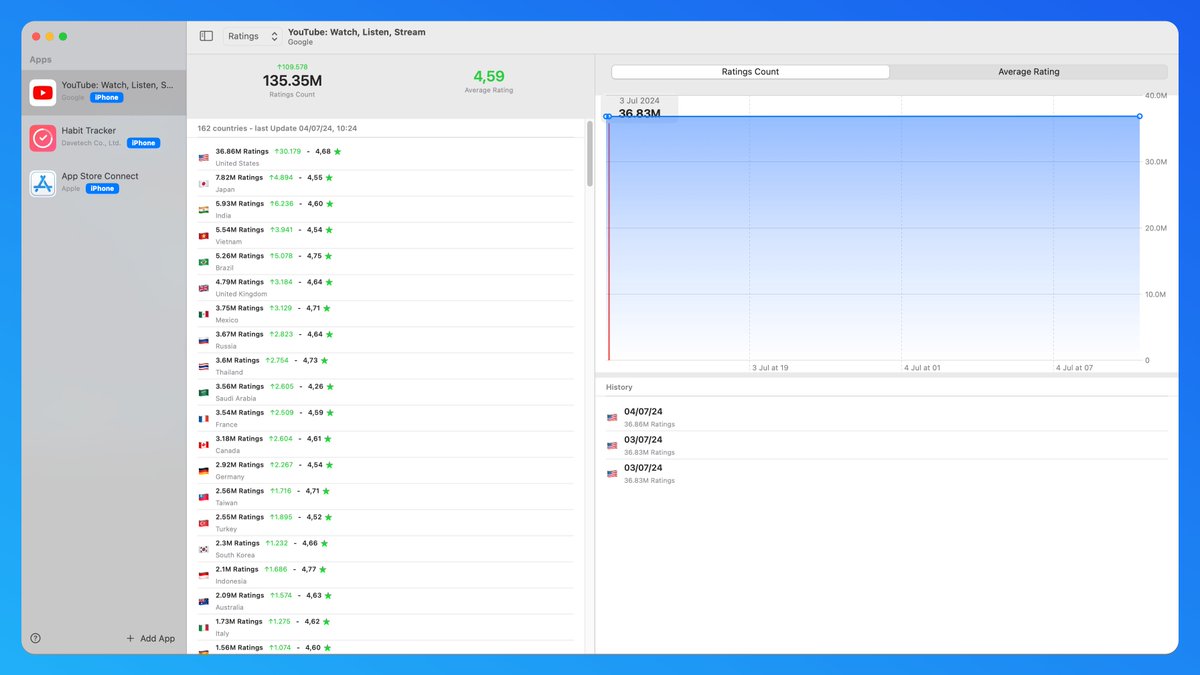Screen dimensions: 1200x675
Task: Open the help question mark icon
Action: [x=36, y=638]
